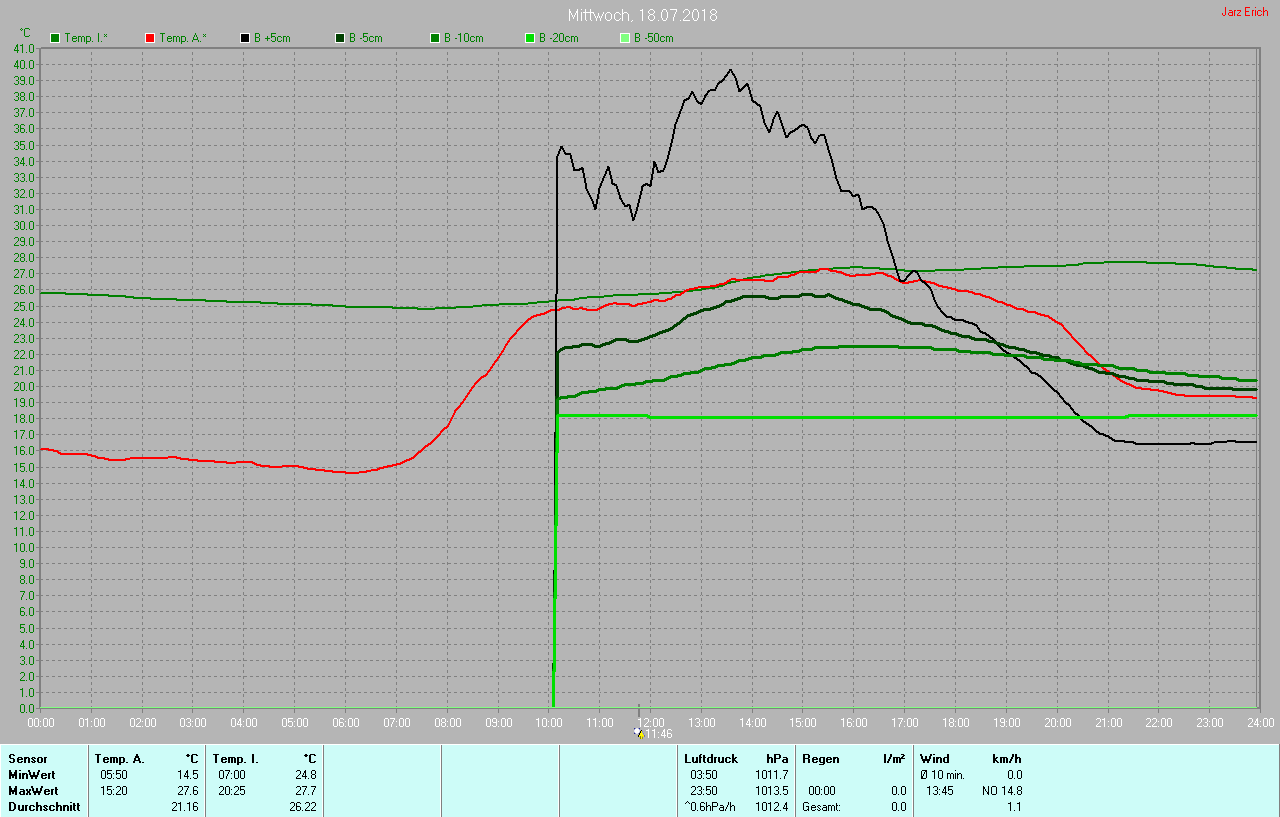Screen dimensions: 1280x817
Task: Select the 'Temp. I.' column header
Action: pos(235,759)
